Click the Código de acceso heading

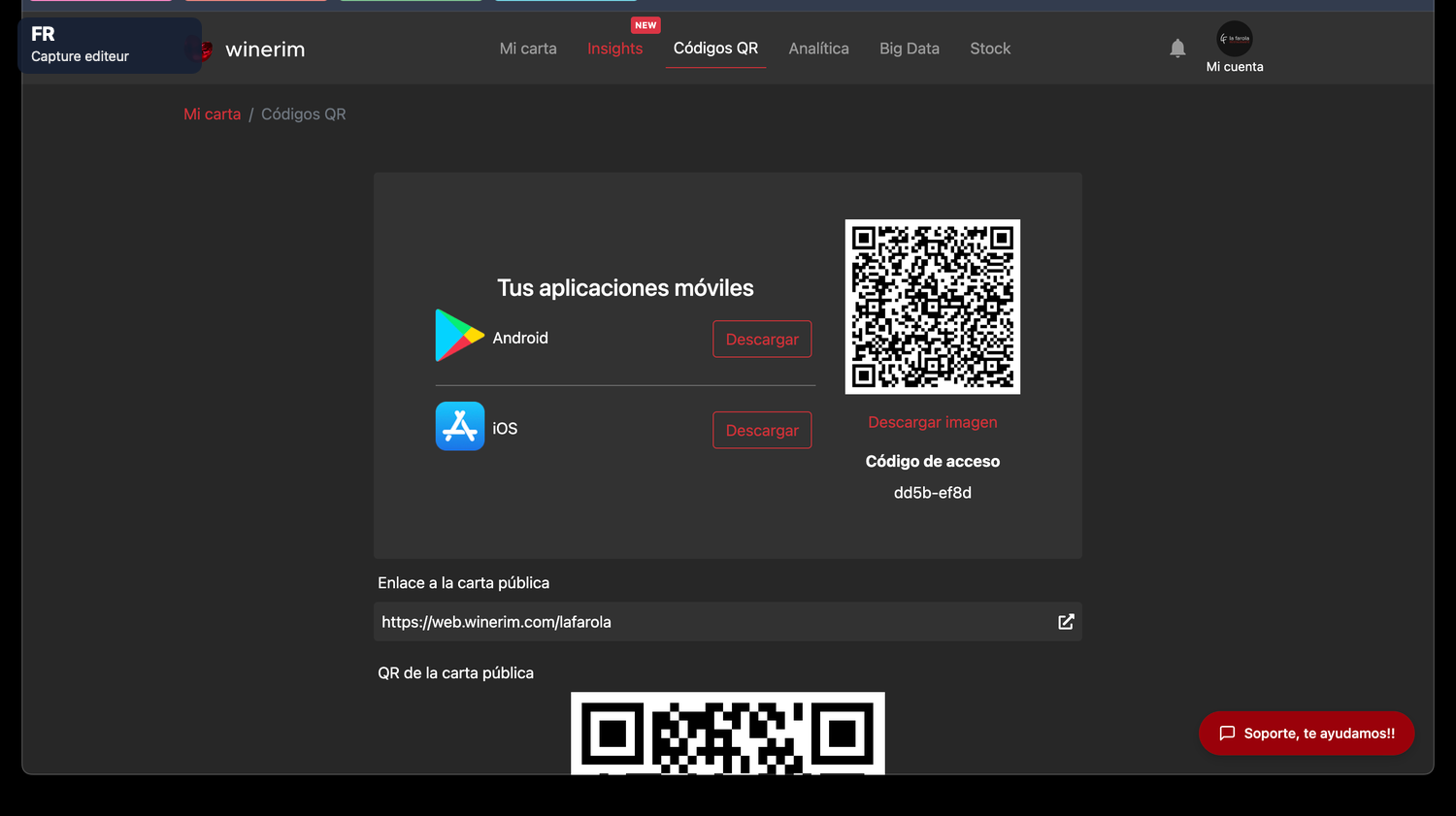coord(933,462)
